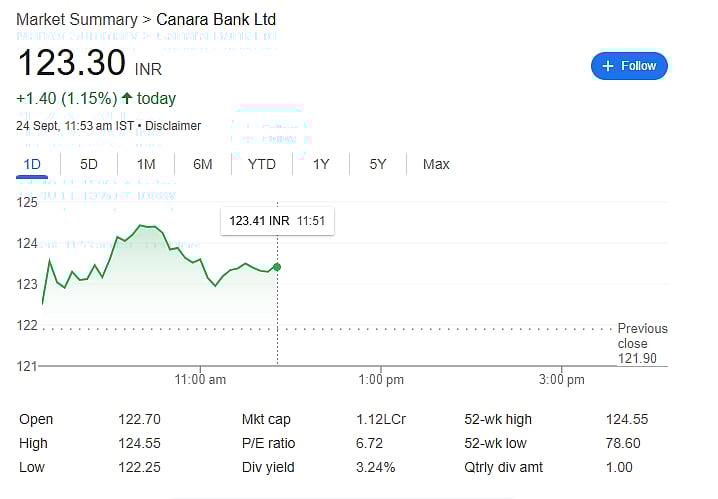
Task: Click the 52-wk low value 78.60
Action: tap(623, 443)
